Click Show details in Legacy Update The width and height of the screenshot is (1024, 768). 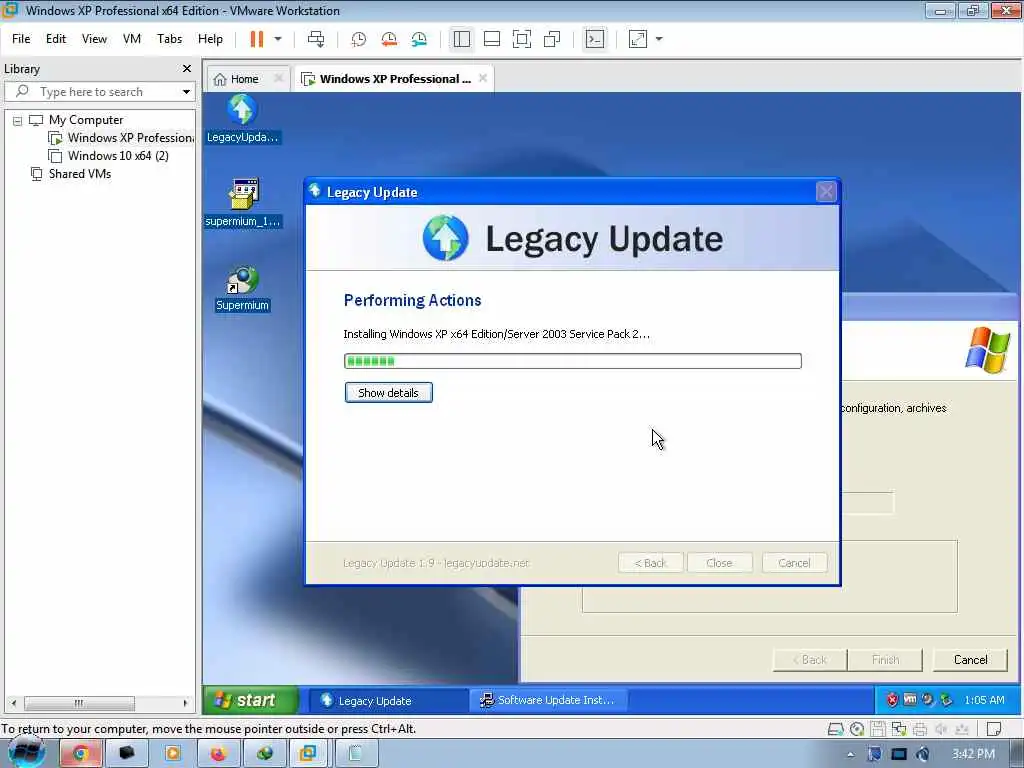(x=389, y=392)
